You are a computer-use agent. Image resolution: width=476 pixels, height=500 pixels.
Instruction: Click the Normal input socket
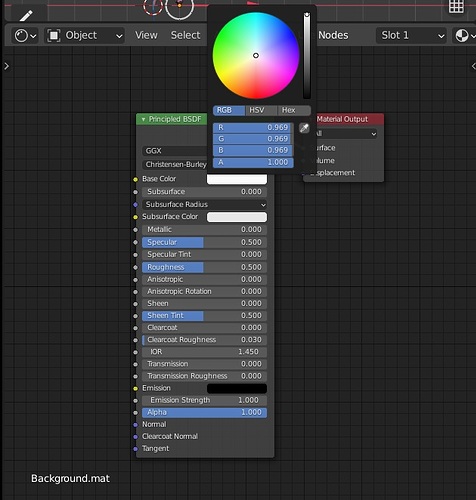(x=135, y=425)
